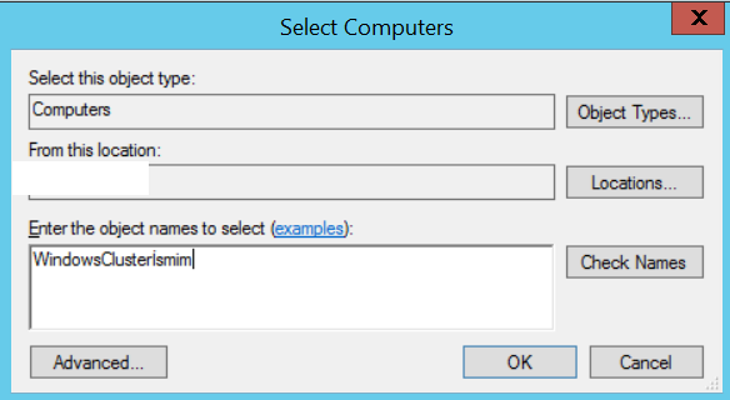Click the 'From this location:' label
This screenshot has width=730, height=400.
tap(95, 150)
